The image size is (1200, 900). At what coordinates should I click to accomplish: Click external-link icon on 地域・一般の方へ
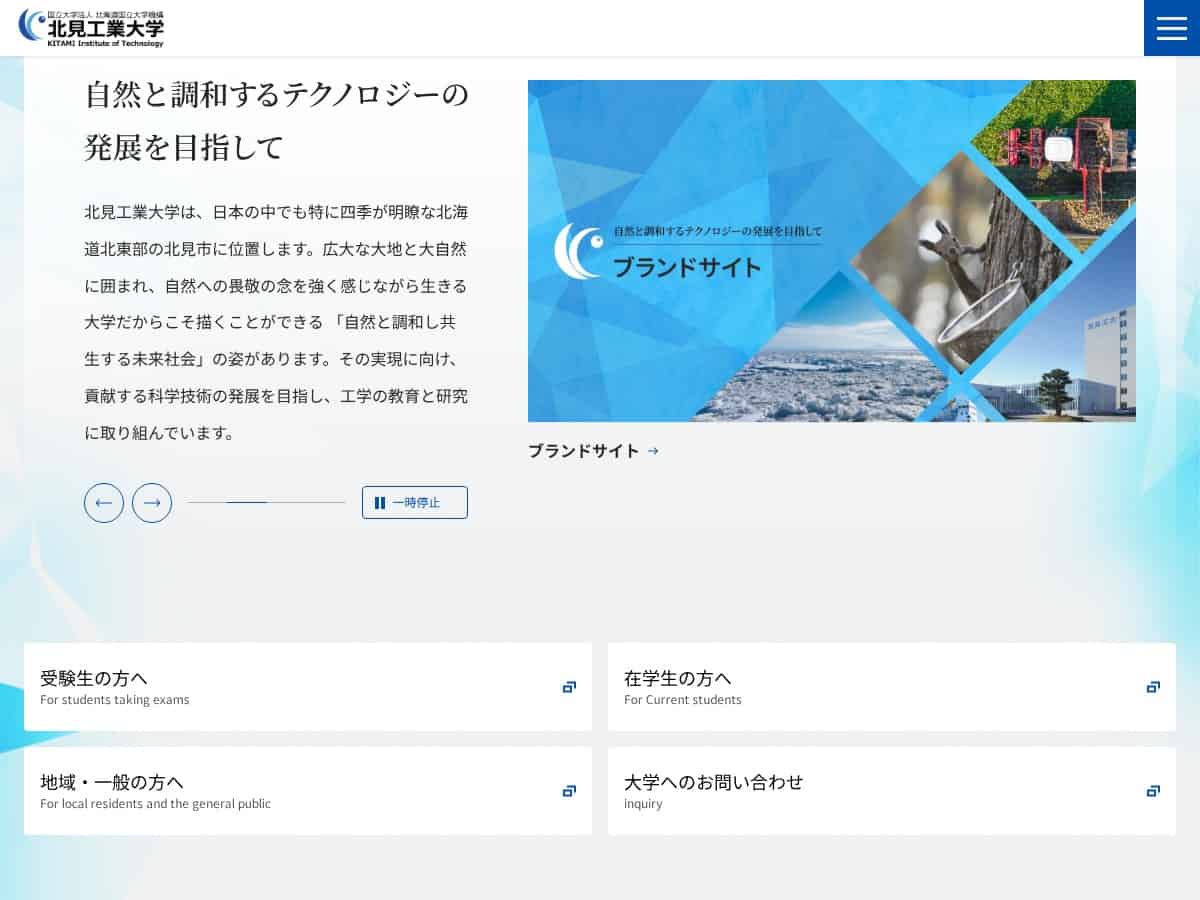pos(569,791)
